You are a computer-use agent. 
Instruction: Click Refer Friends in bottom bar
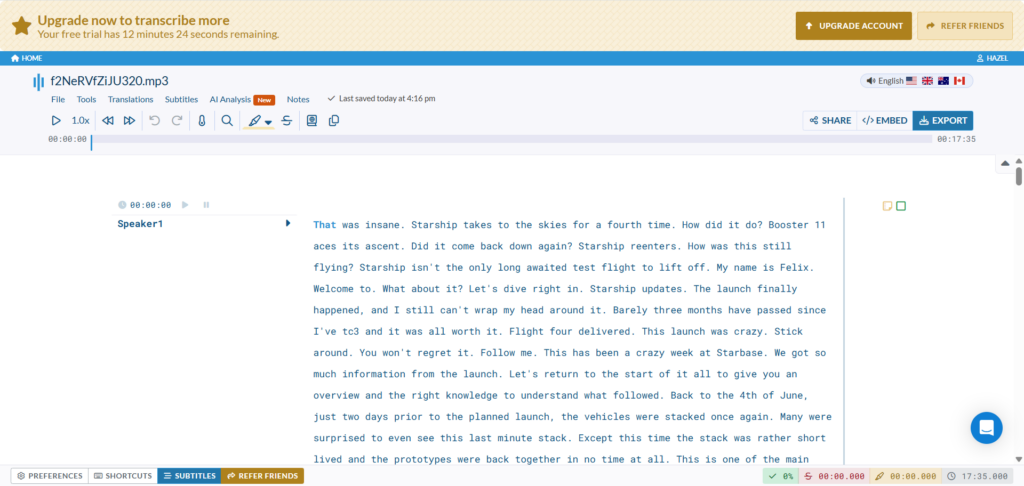[x=263, y=476]
